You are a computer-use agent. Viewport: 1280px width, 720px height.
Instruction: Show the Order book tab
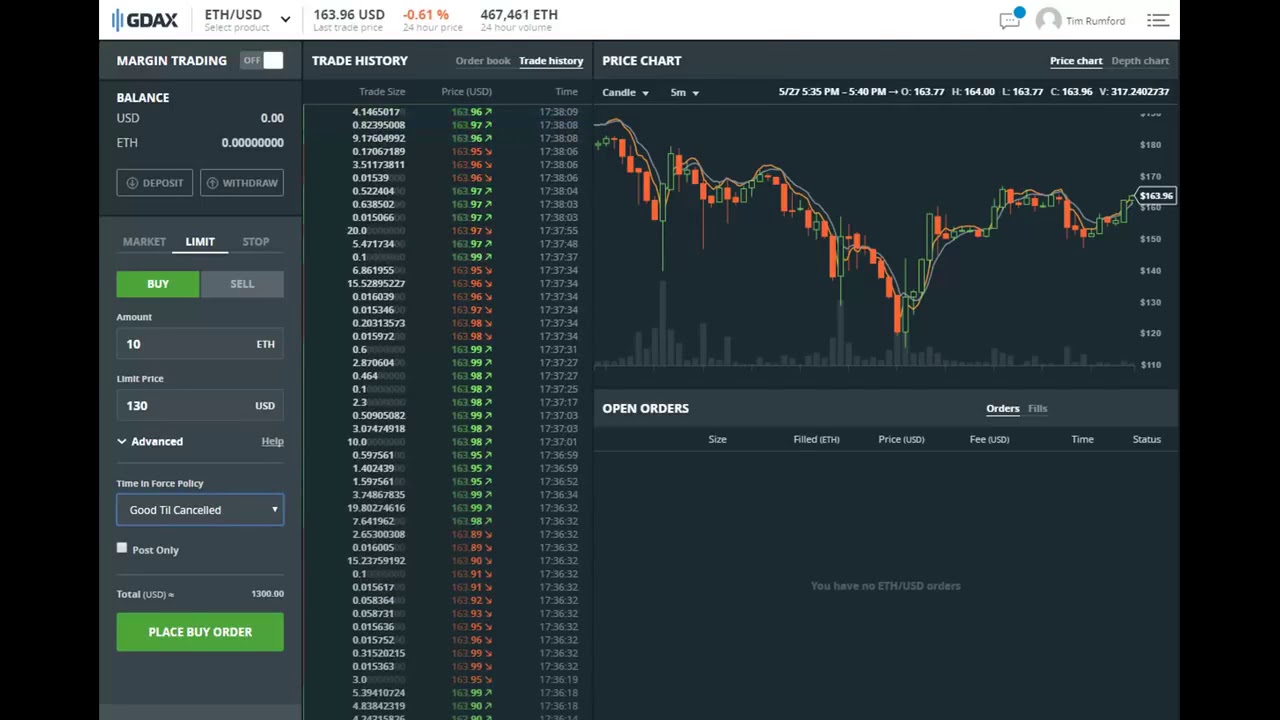(483, 61)
